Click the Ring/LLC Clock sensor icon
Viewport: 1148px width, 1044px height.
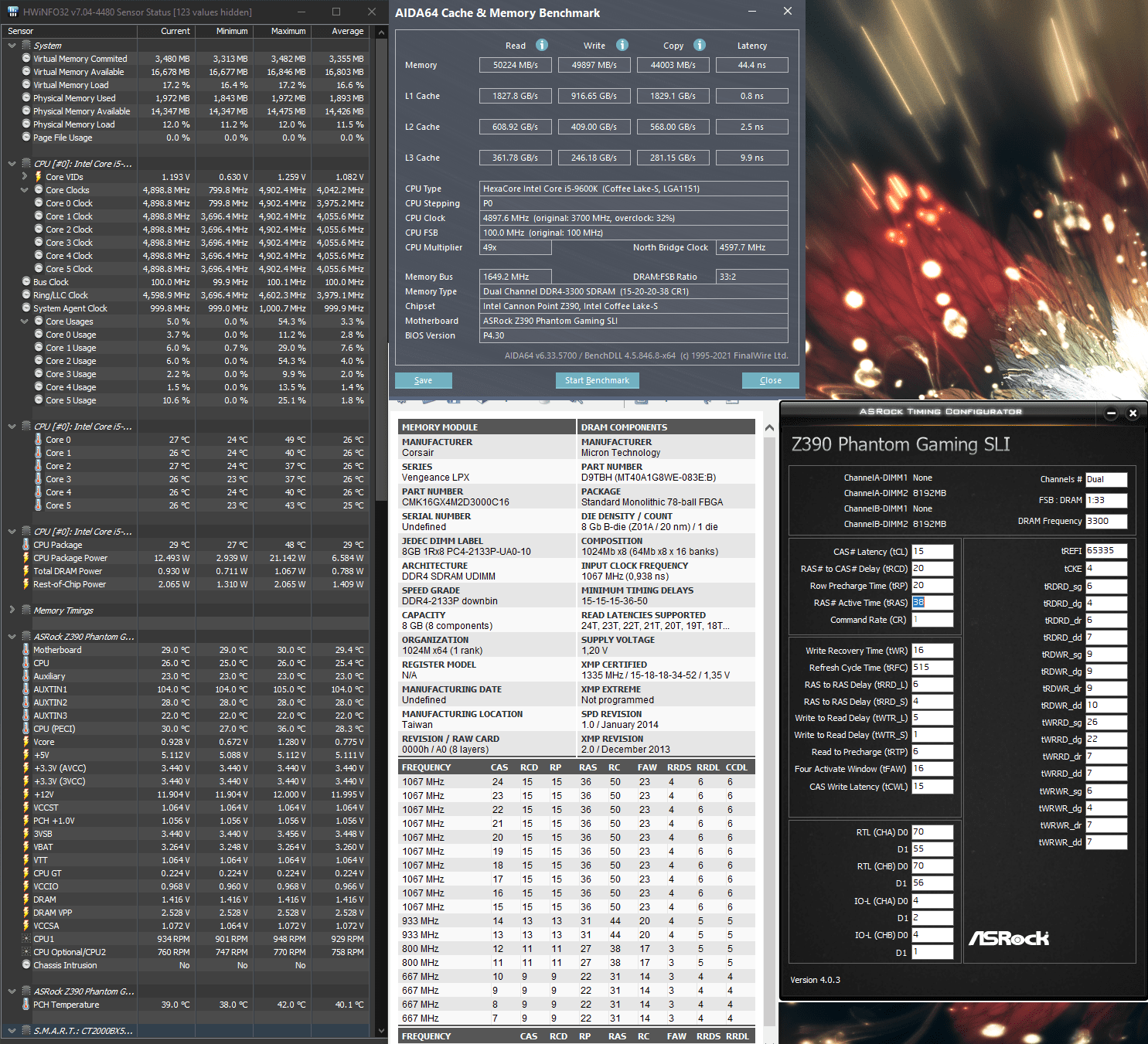pos(26,295)
